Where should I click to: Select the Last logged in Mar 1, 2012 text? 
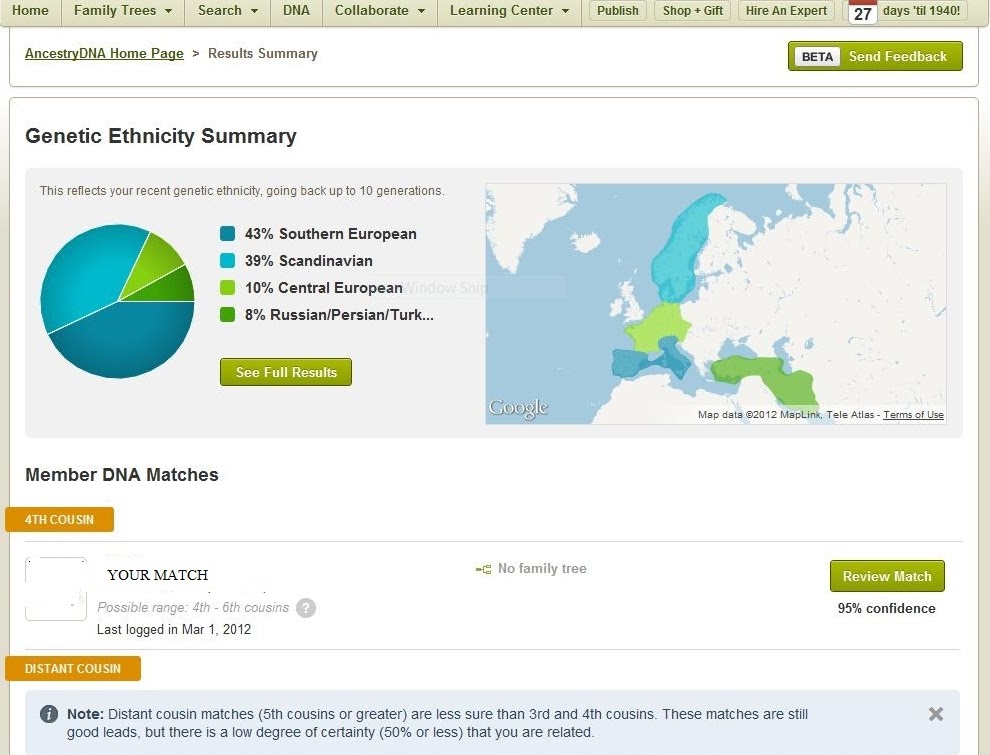point(174,629)
